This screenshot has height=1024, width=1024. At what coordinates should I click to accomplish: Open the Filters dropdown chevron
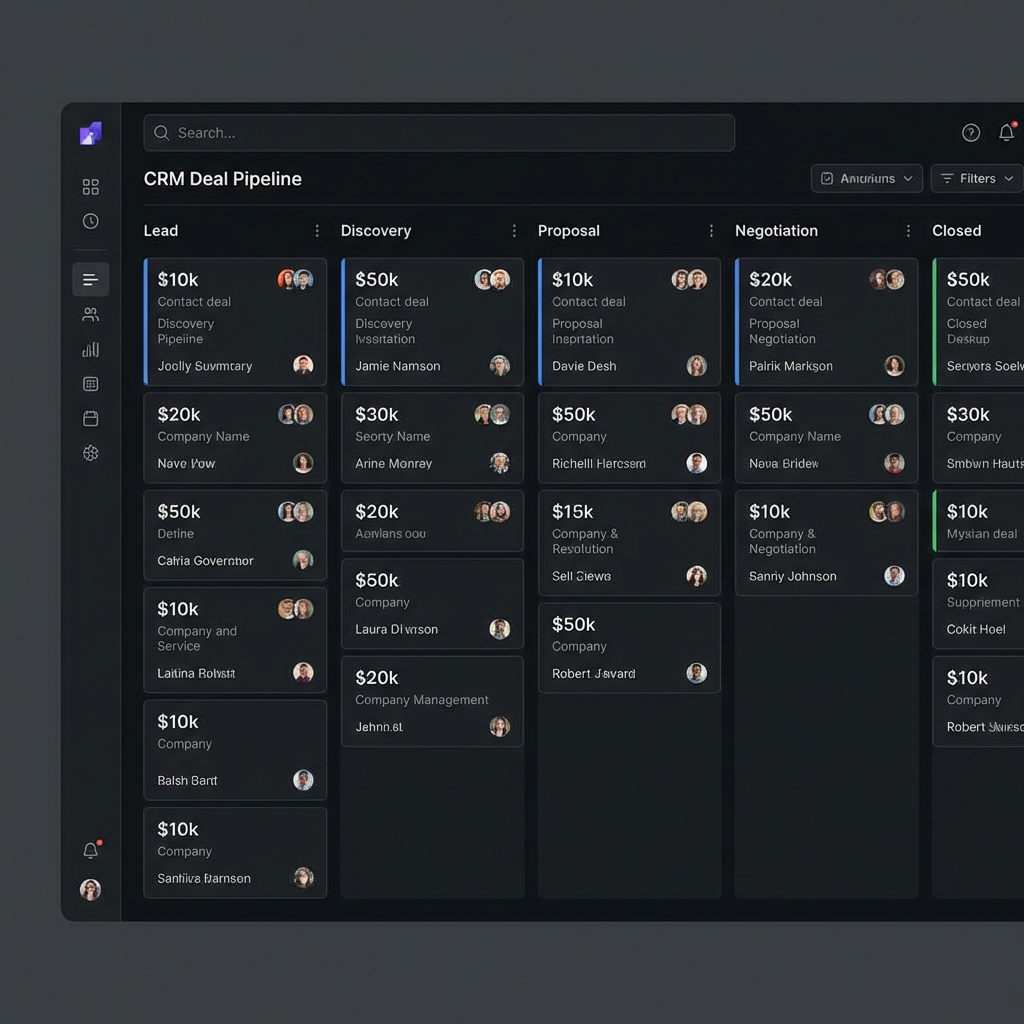pyautogui.click(x=1009, y=178)
